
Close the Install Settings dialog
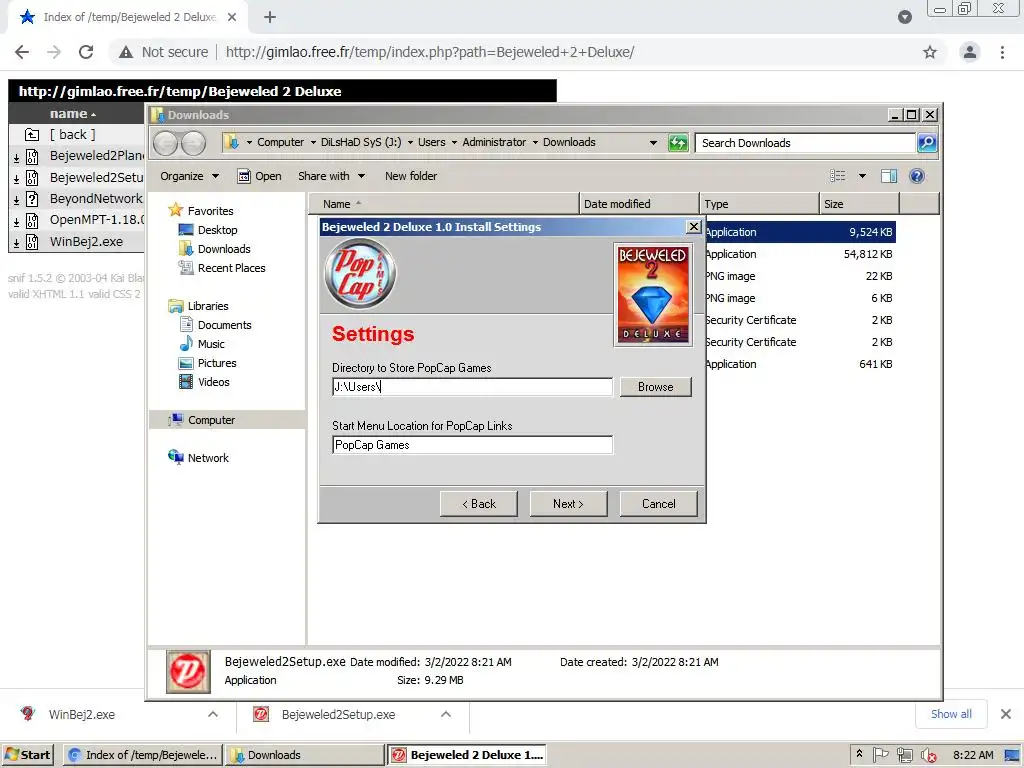tap(694, 227)
